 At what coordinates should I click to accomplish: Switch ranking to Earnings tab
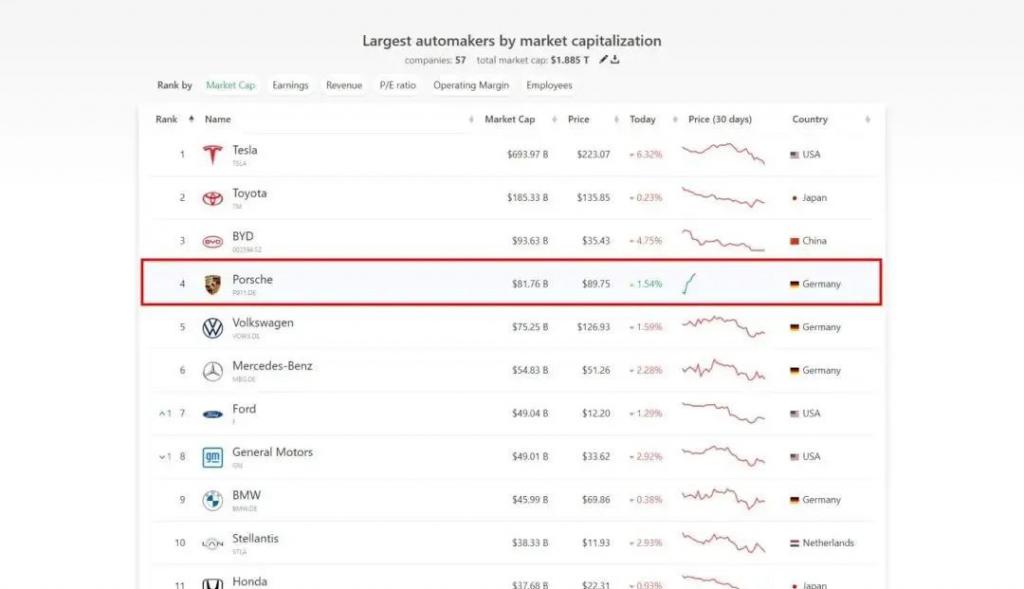pyautogui.click(x=290, y=86)
